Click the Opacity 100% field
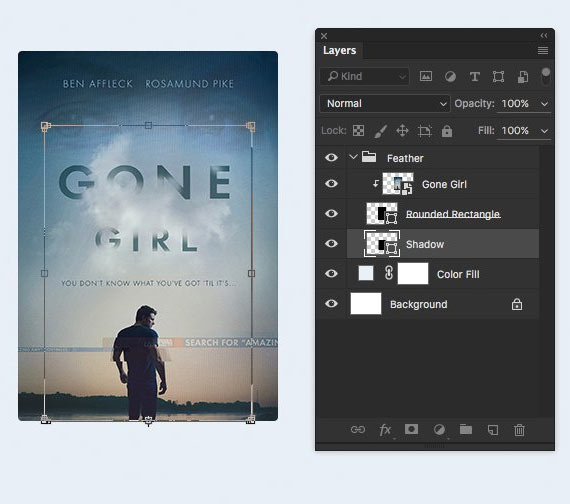 click(x=515, y=104)
